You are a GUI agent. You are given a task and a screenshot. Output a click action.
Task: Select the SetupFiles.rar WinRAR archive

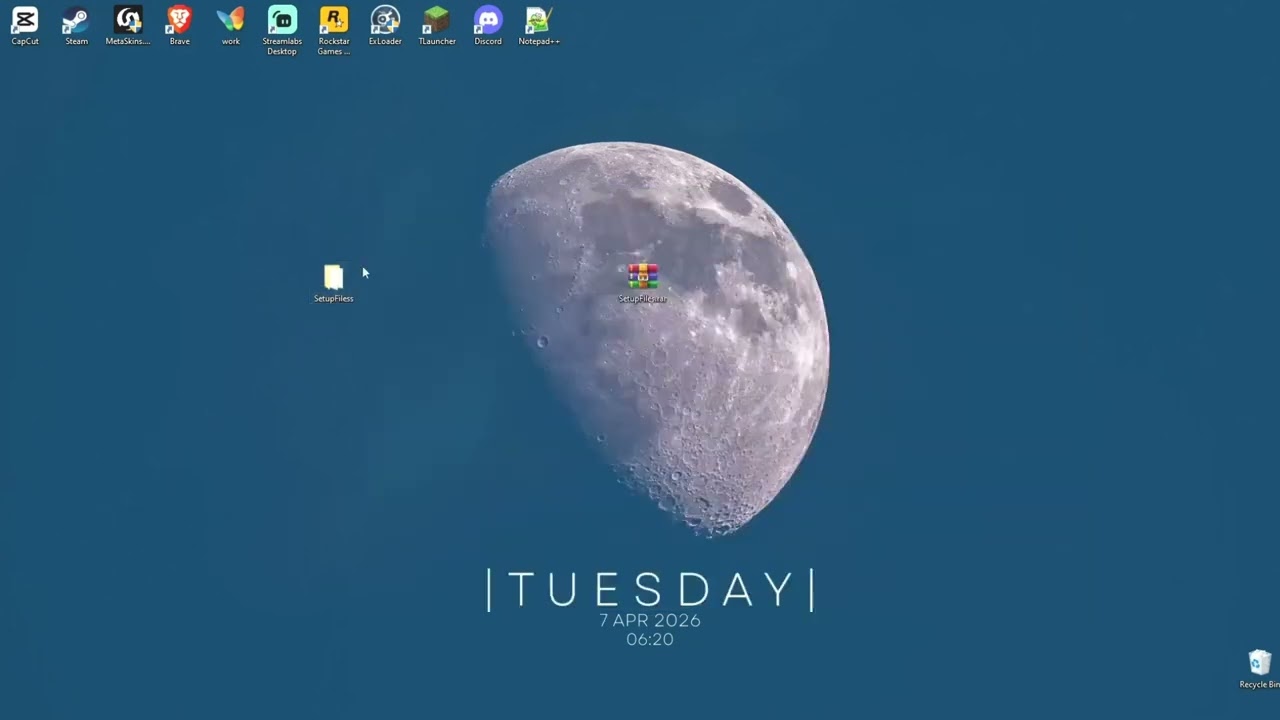(x=643, y=277)
